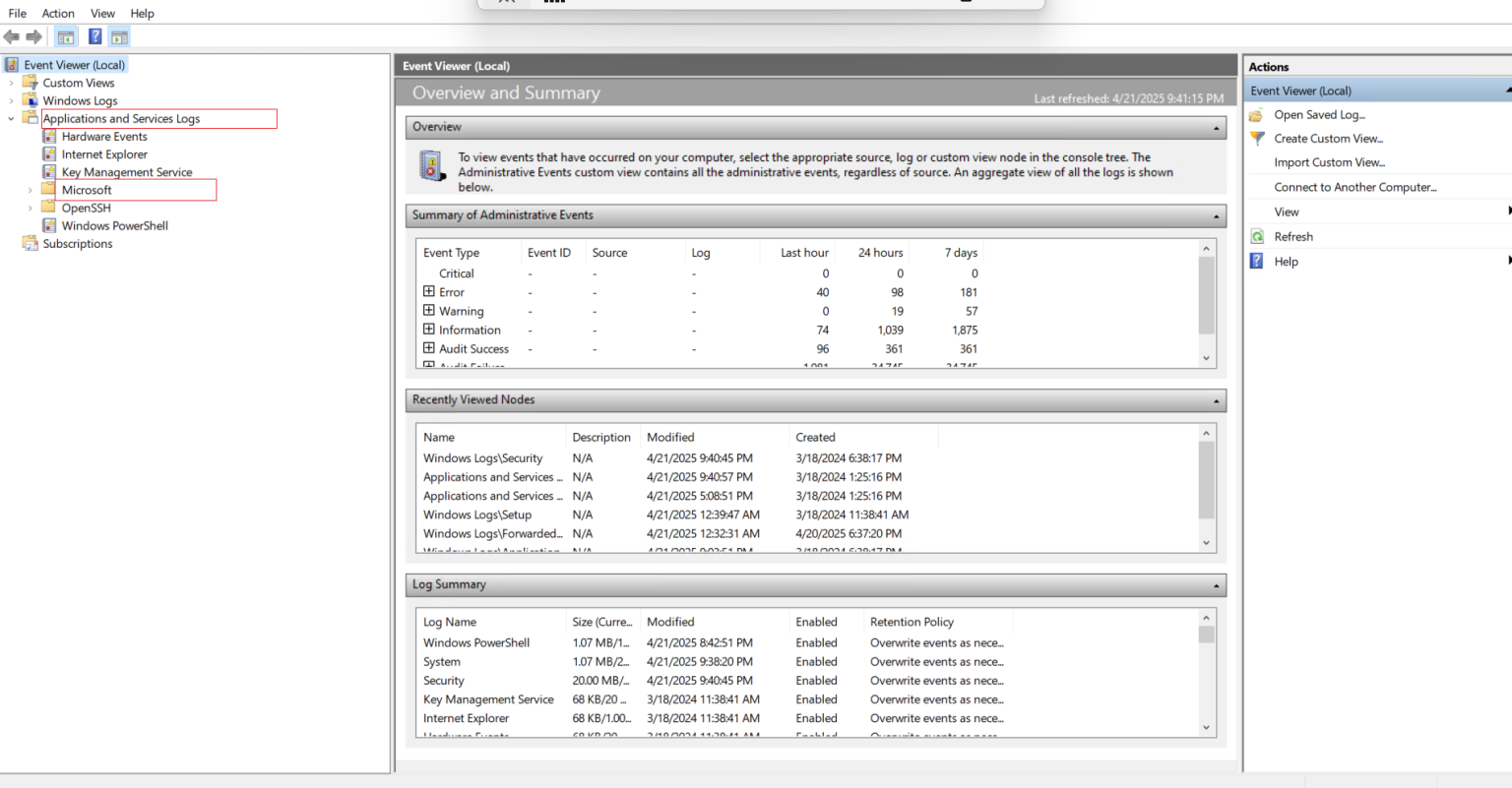
Task: Click the Create Custom View funnel icon
Action: point(1257,138)
